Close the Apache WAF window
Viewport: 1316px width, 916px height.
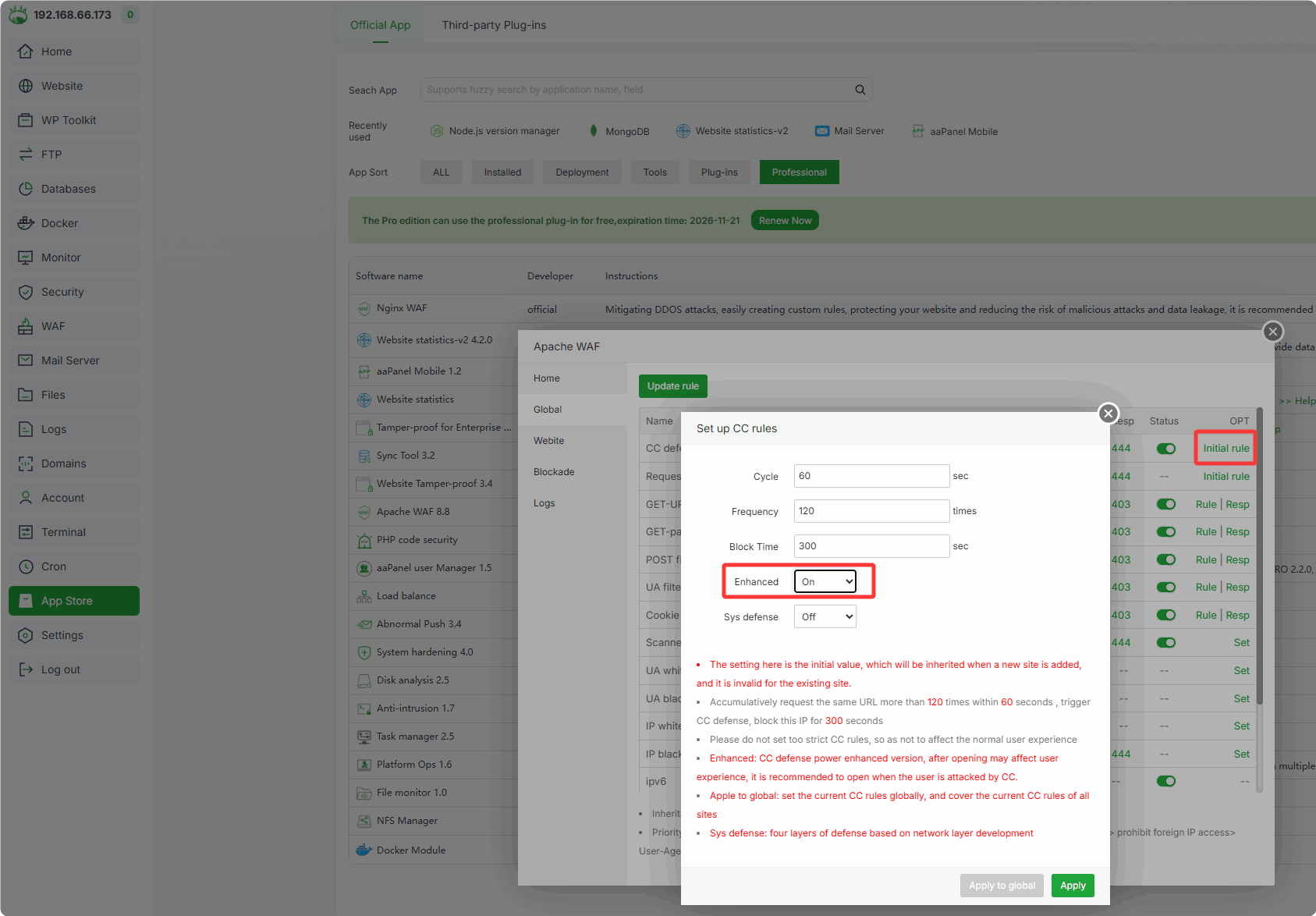coord(1273,332)
